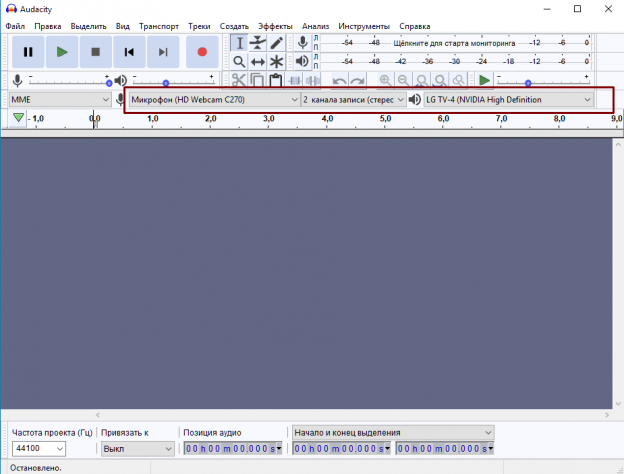This screenshot has height=474, width=624.
Task: Open the Создать menu
Action: click(234, 26)
